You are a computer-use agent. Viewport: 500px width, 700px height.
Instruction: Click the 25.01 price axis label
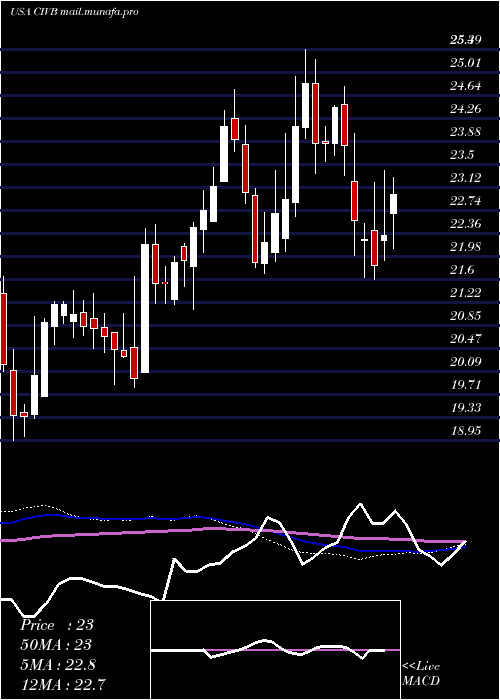(x=465, y=62)
